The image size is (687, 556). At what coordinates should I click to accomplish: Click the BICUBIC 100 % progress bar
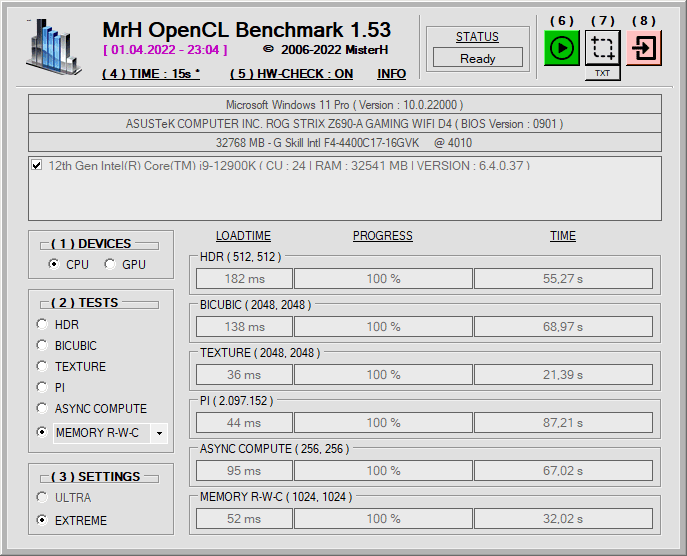coord(383,326)
